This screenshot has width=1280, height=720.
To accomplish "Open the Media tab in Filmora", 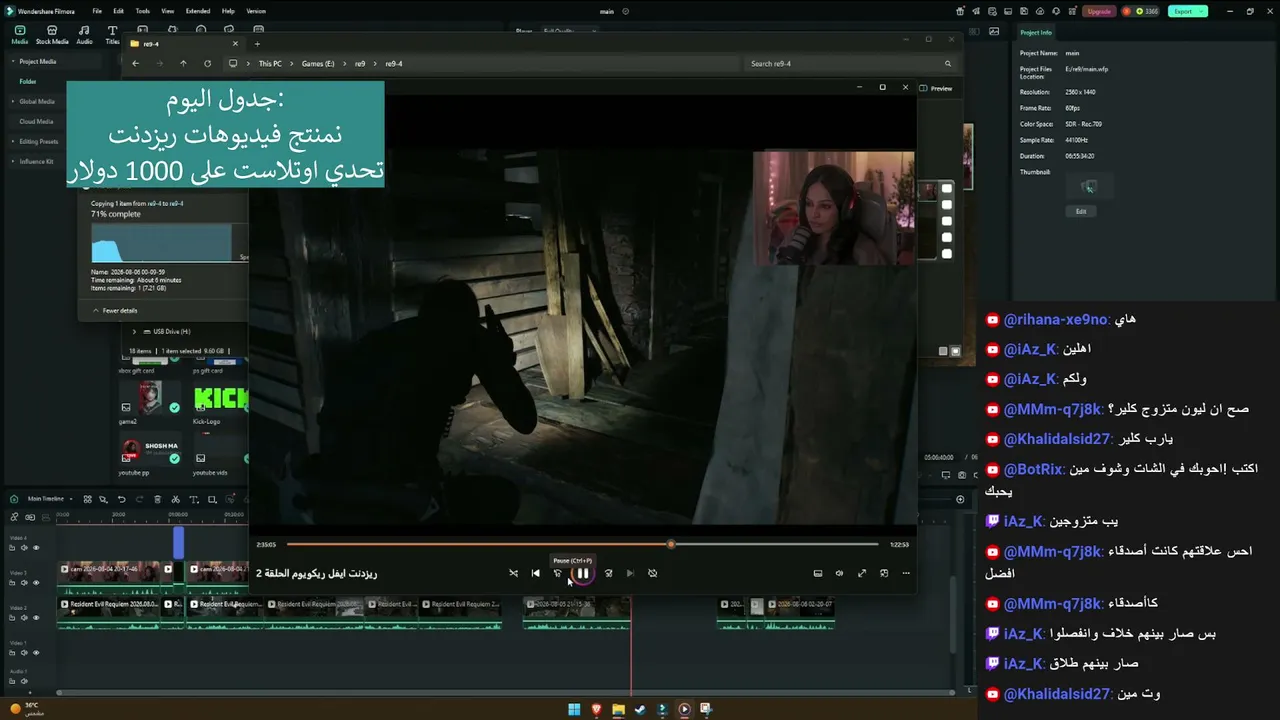I will [x=19, y=35].
